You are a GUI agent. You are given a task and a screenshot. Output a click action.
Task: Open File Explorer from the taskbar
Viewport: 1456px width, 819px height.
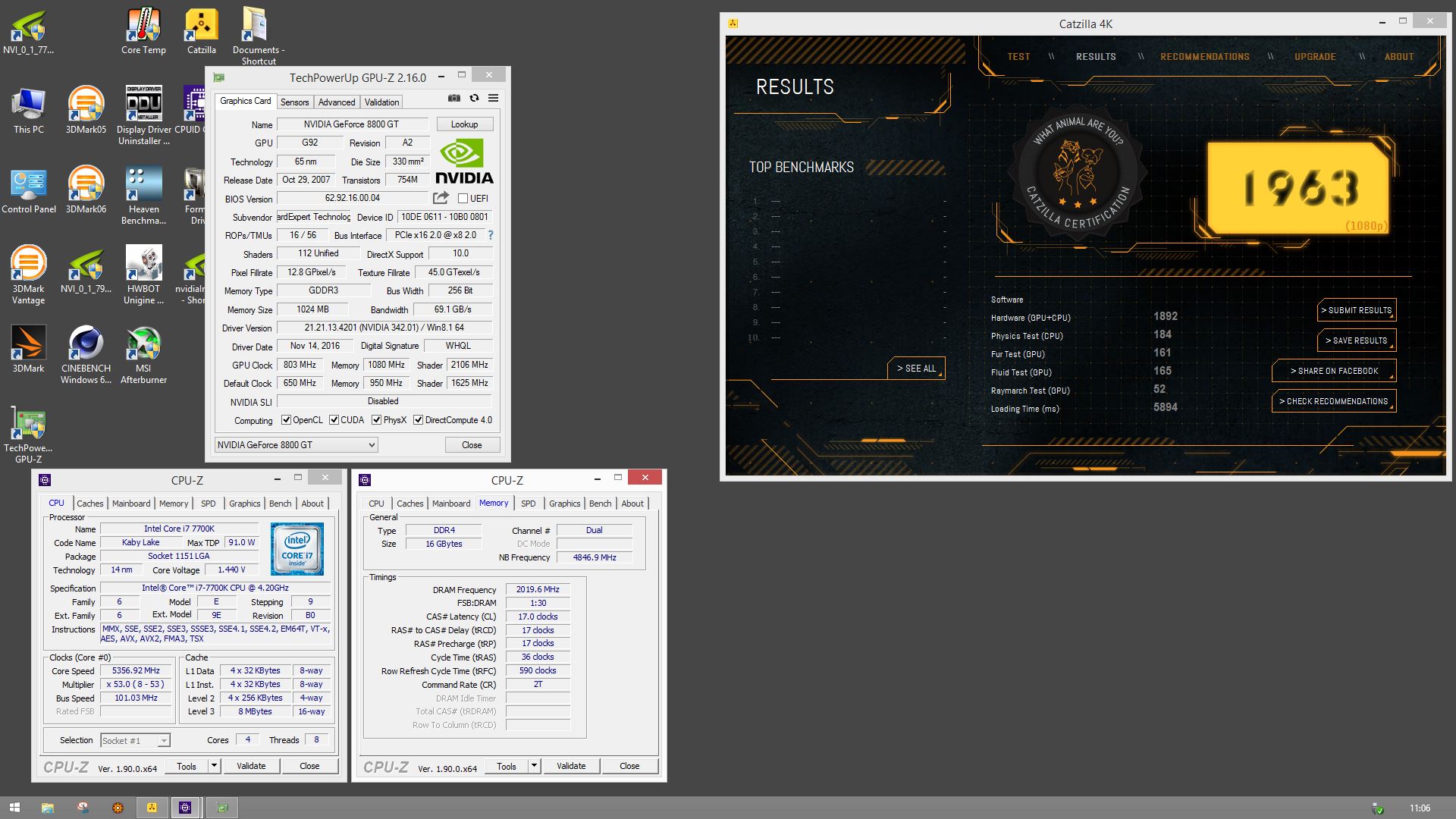pos(47,808)
